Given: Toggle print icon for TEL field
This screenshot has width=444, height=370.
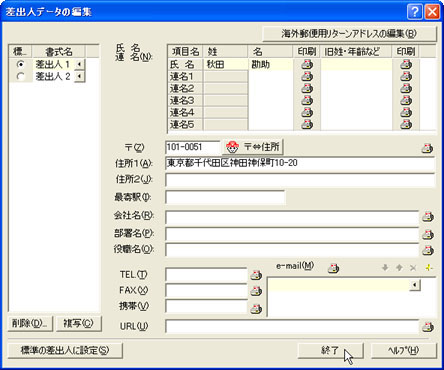Looking at the screenshot, I should pyautogui.click(x=256, y=275).
